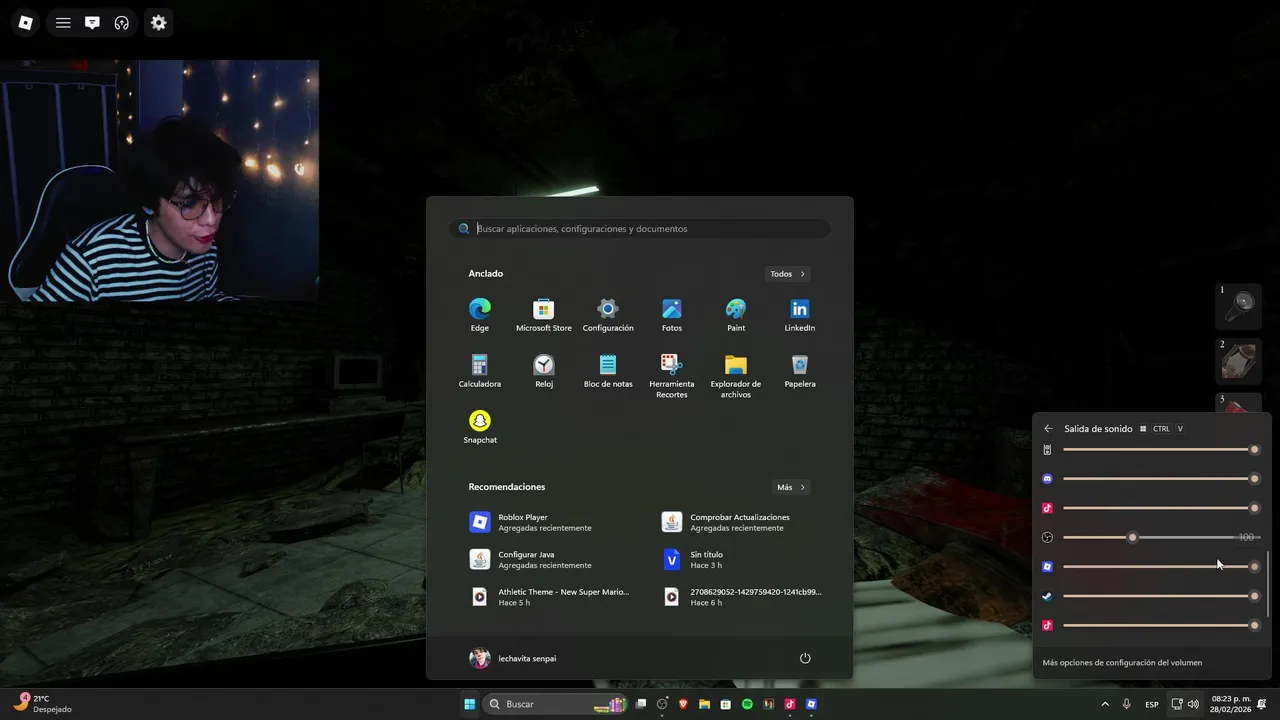This screenshot has width=1280, height=720.
Task: Click the Roblox logo menu icon
Action: pyautogui.click(x=26, y=22)
